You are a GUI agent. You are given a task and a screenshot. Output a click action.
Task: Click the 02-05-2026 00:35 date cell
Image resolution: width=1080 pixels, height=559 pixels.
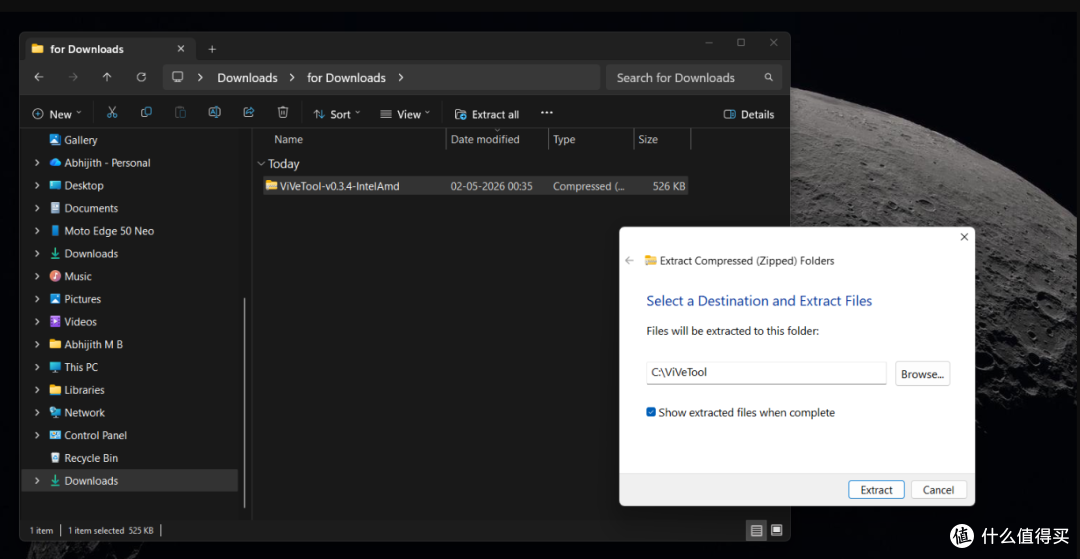click(492, 186)
